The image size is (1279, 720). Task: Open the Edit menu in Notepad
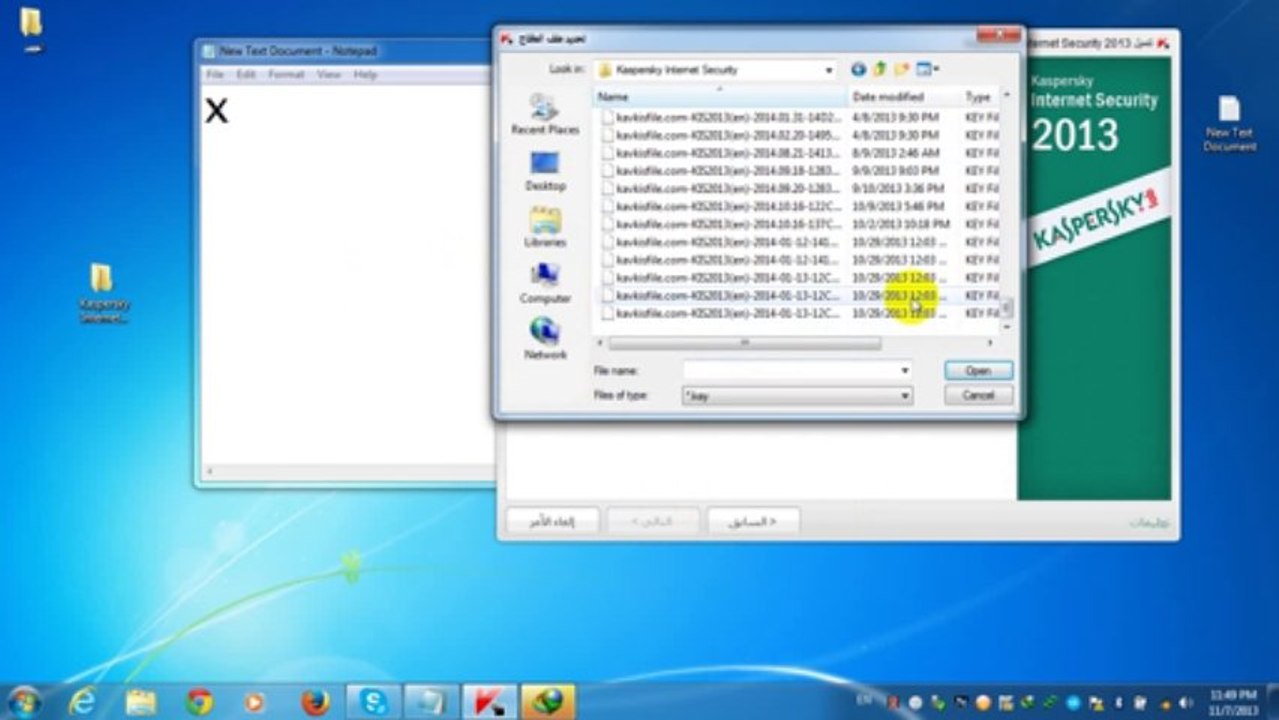point(246,75)
